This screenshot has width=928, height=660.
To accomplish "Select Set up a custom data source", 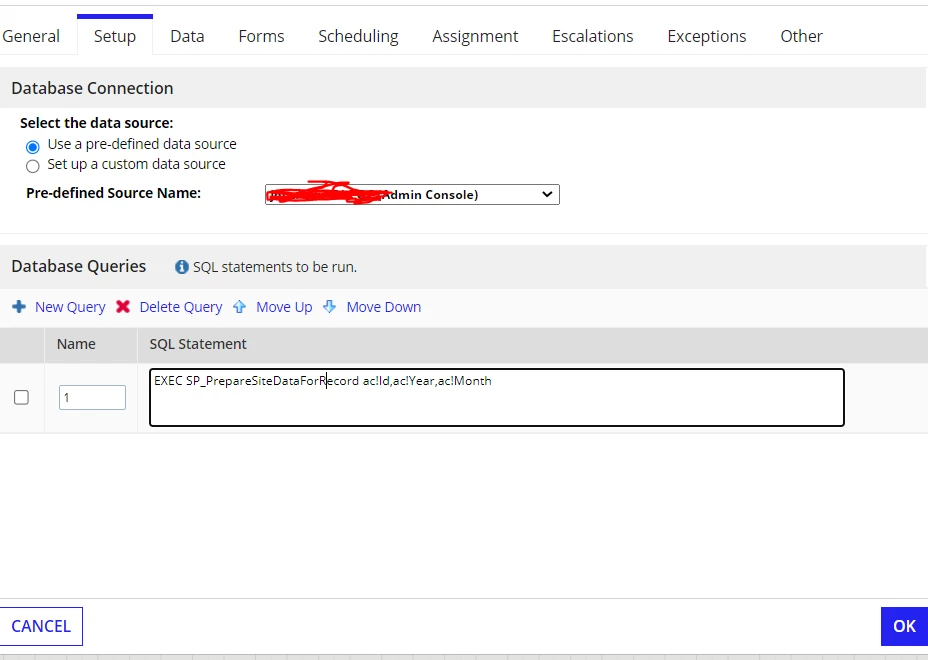I will click(x=33, y=166).
